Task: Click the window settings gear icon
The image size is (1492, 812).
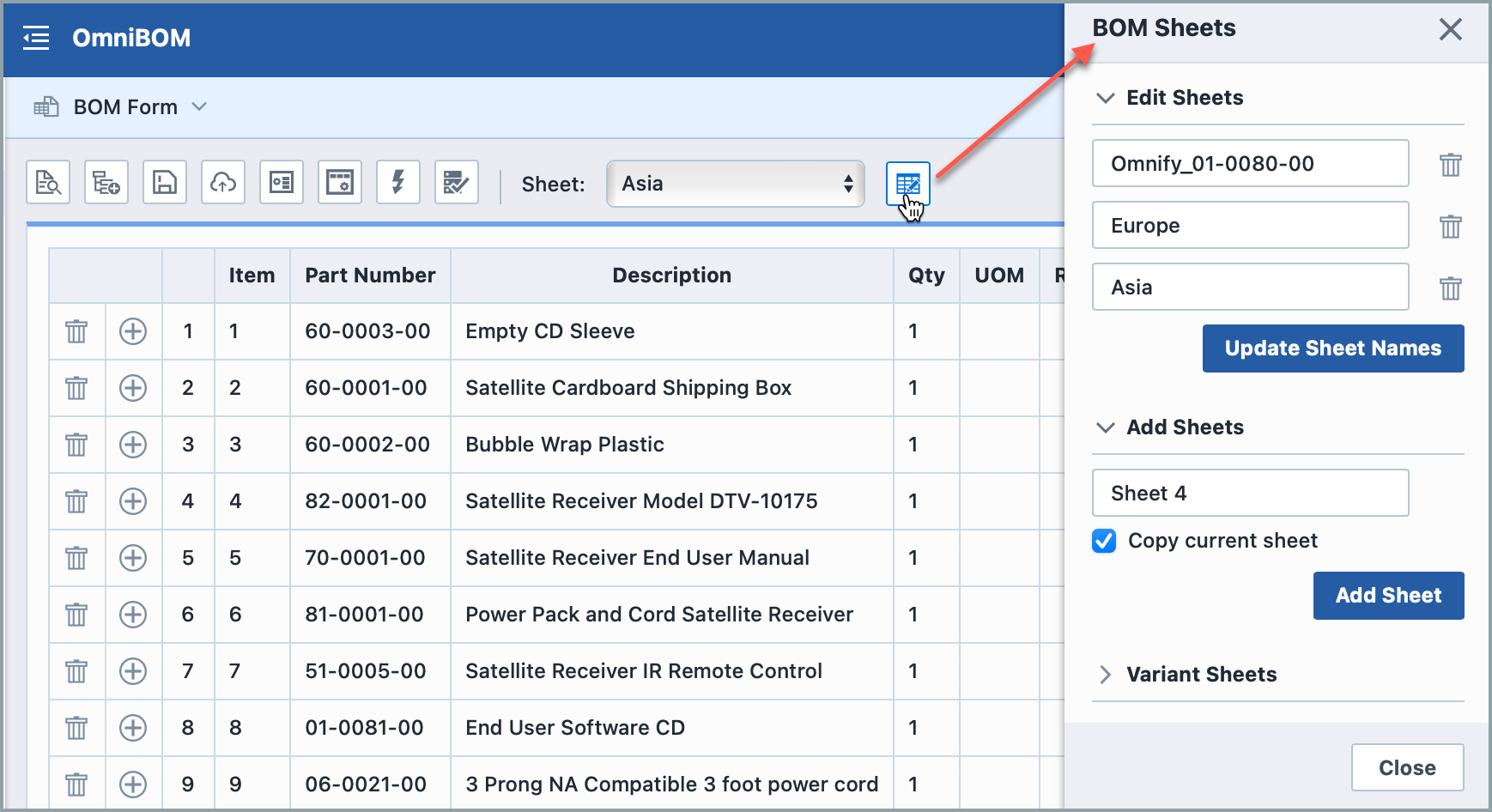Action: pyautogui.click(x=340, y=183)
